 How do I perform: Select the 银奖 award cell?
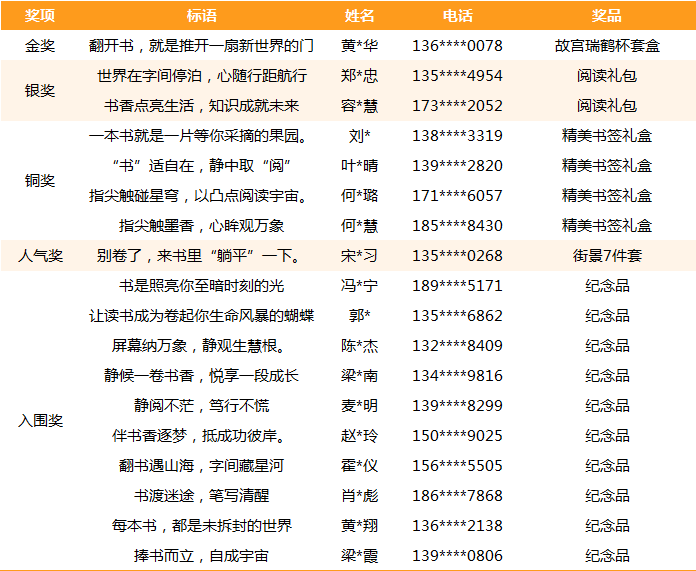point(40,91)
